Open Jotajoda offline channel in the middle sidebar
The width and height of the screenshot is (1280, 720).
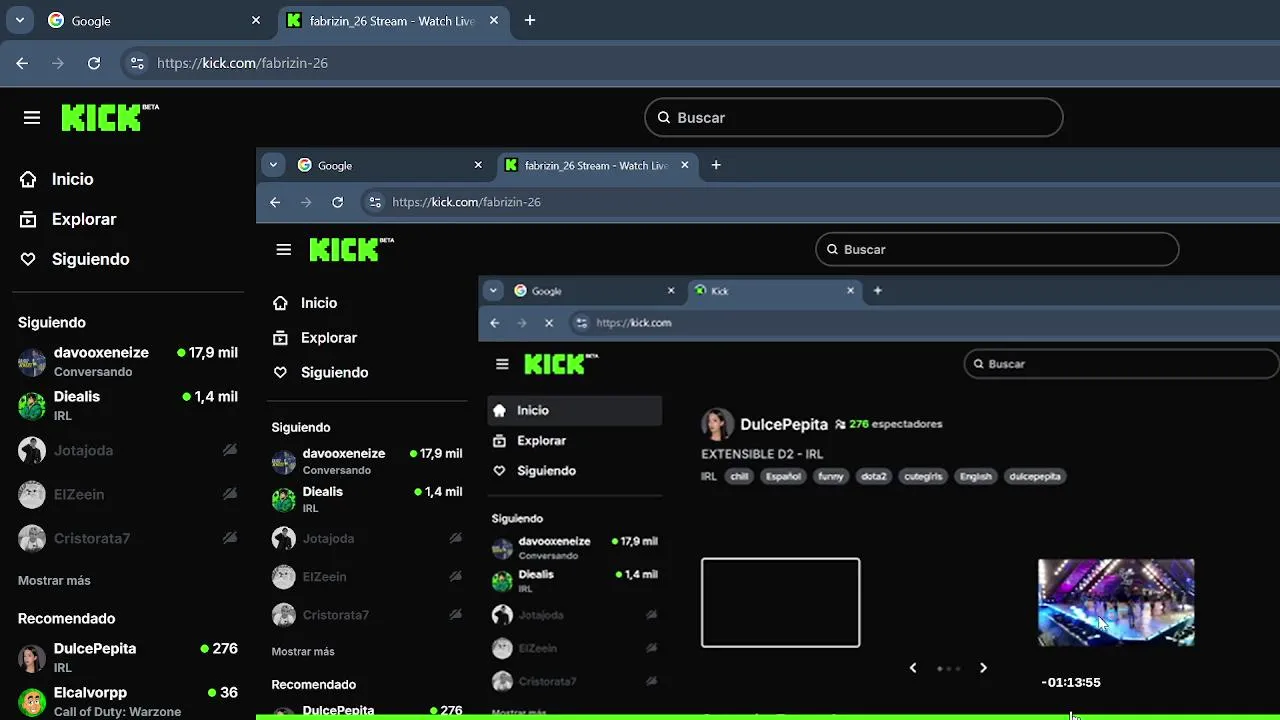coord(367,538)
